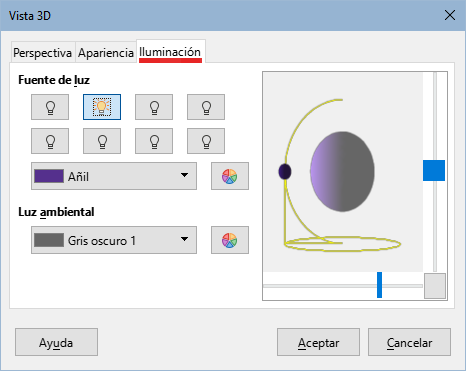
Task: Confirm with the Aceptar button
Action: tap(318, 342)
